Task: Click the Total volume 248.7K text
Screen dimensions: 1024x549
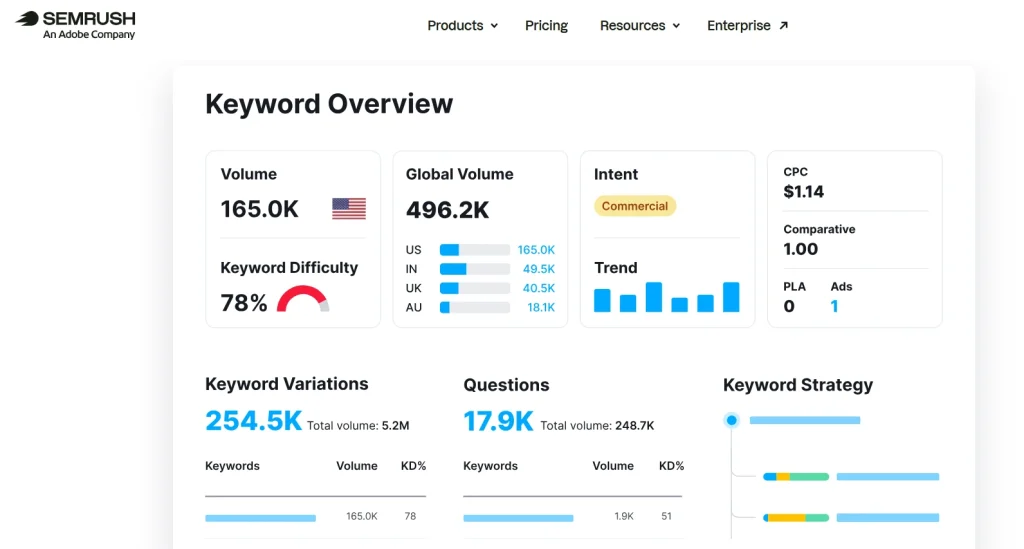Action: (597, 426)
